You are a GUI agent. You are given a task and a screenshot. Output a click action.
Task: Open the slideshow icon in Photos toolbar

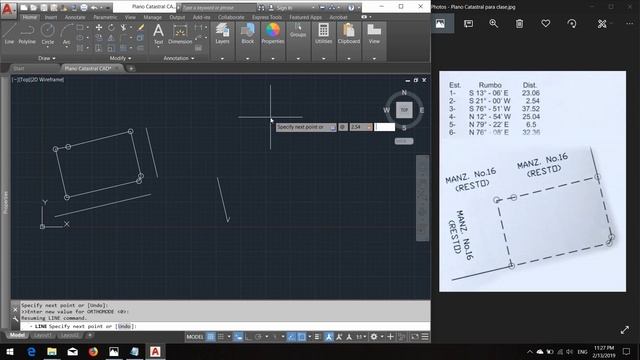click(x=468, y=24)
